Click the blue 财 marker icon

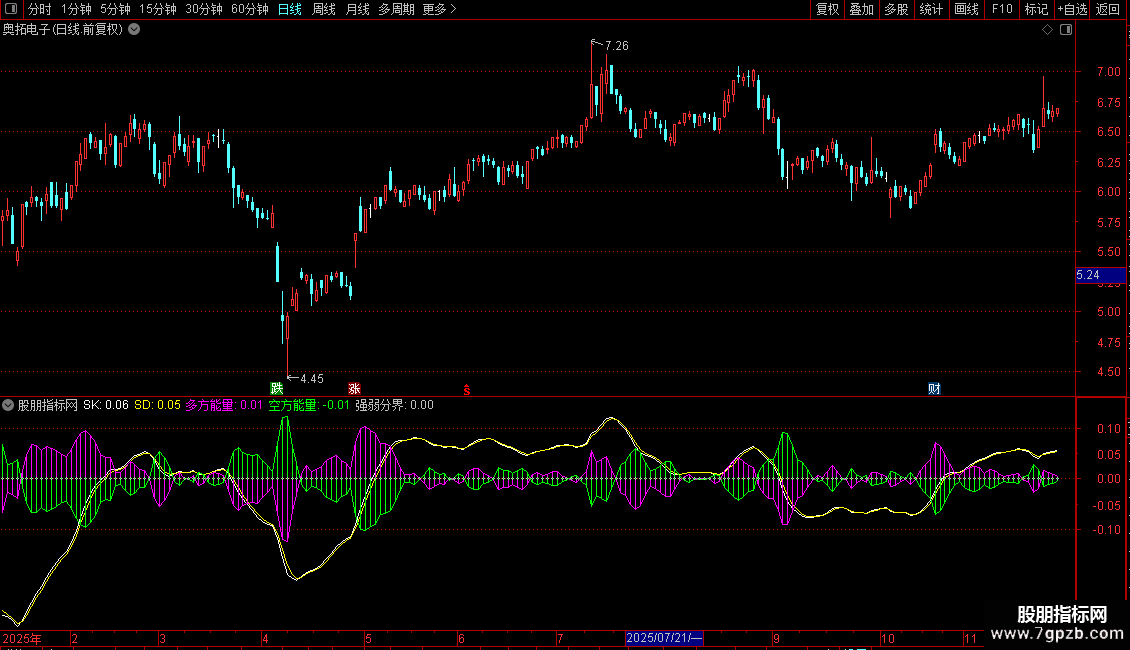pyautogui.click(x=934, y=389)
